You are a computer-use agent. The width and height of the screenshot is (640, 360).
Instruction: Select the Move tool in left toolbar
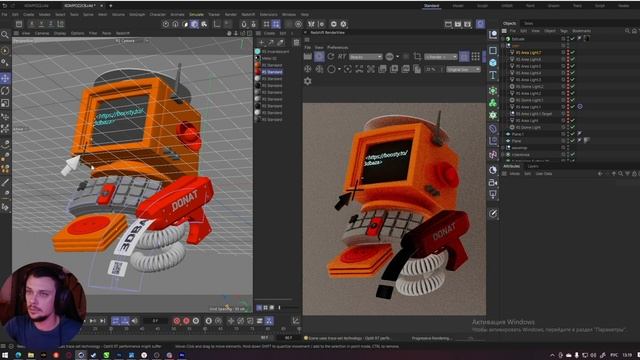click(5, 78)
